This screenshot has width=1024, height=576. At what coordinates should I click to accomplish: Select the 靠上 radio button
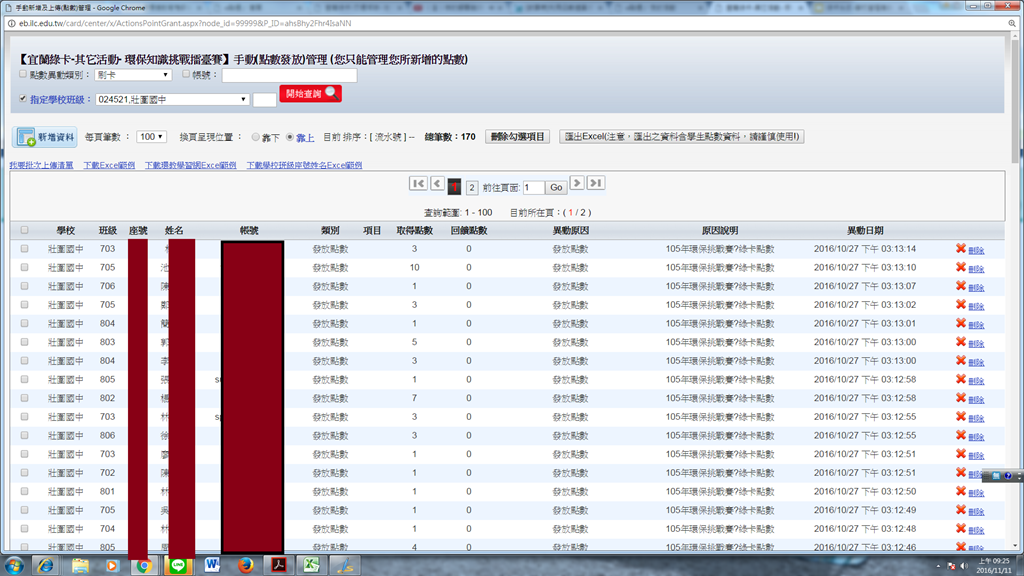(x=290, y=137)
